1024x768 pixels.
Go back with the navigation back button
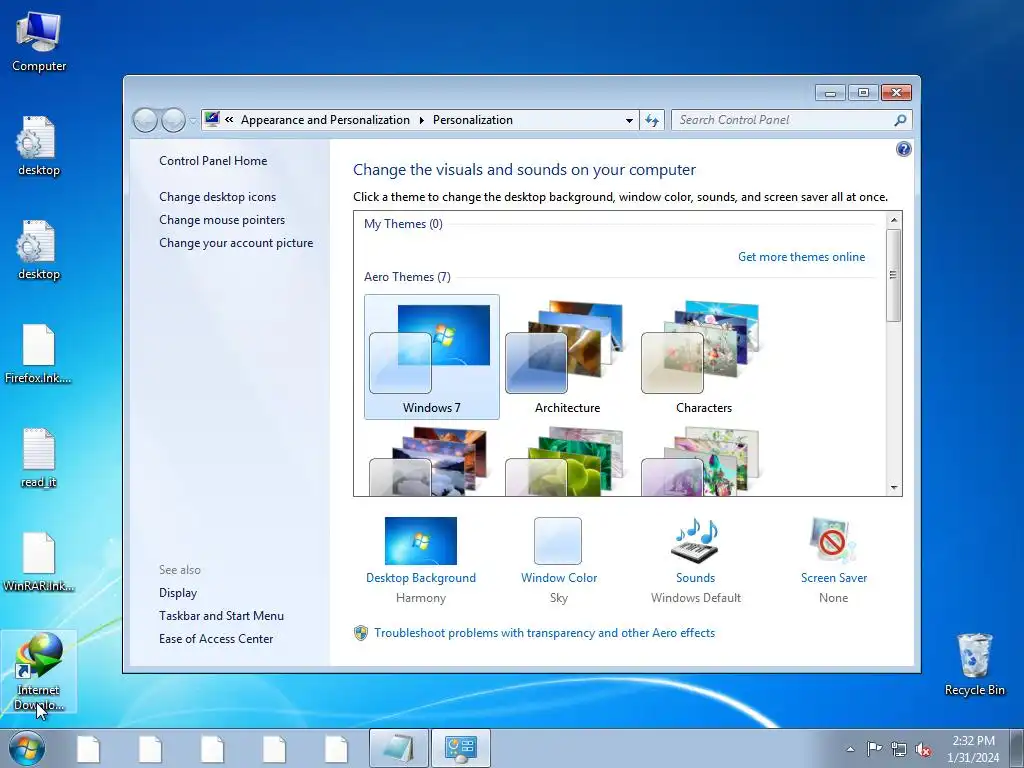(x=145, y=120)
